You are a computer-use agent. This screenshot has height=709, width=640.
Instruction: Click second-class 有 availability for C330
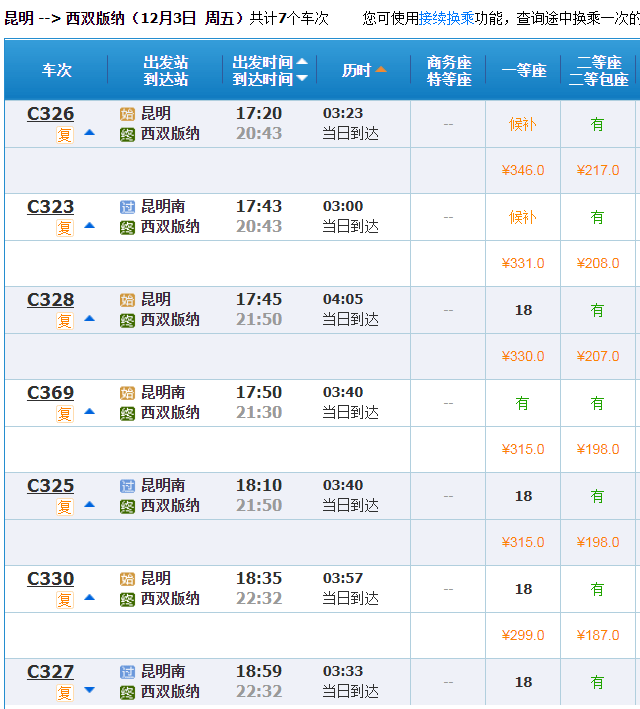click(x=597, y=589)
